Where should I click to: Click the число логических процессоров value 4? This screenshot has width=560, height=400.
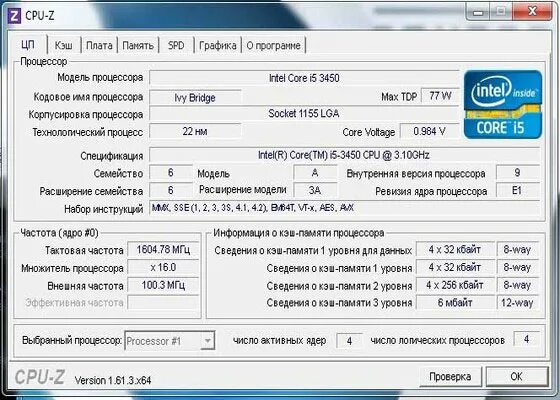coord(526,339)
